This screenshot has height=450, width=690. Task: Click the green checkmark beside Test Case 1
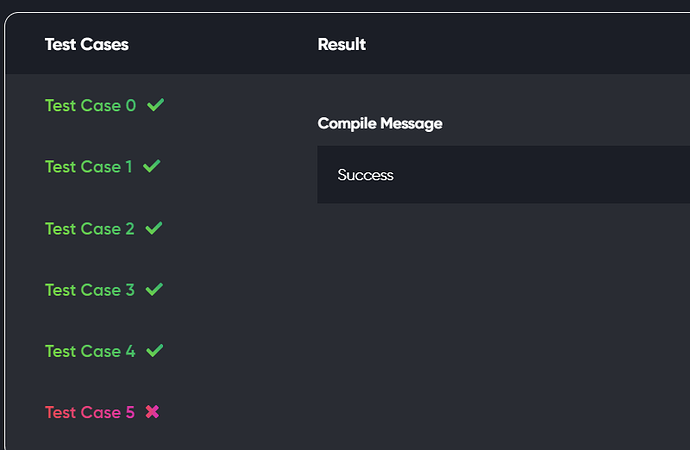point(152,166)
